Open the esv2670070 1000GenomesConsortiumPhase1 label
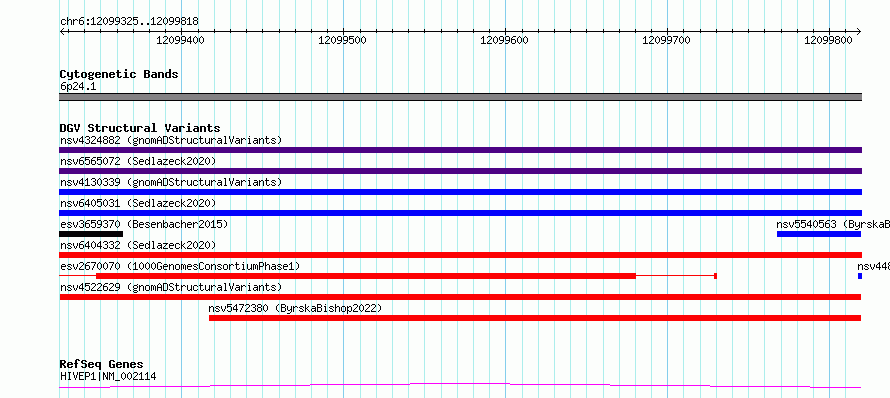 coord(180,266)
